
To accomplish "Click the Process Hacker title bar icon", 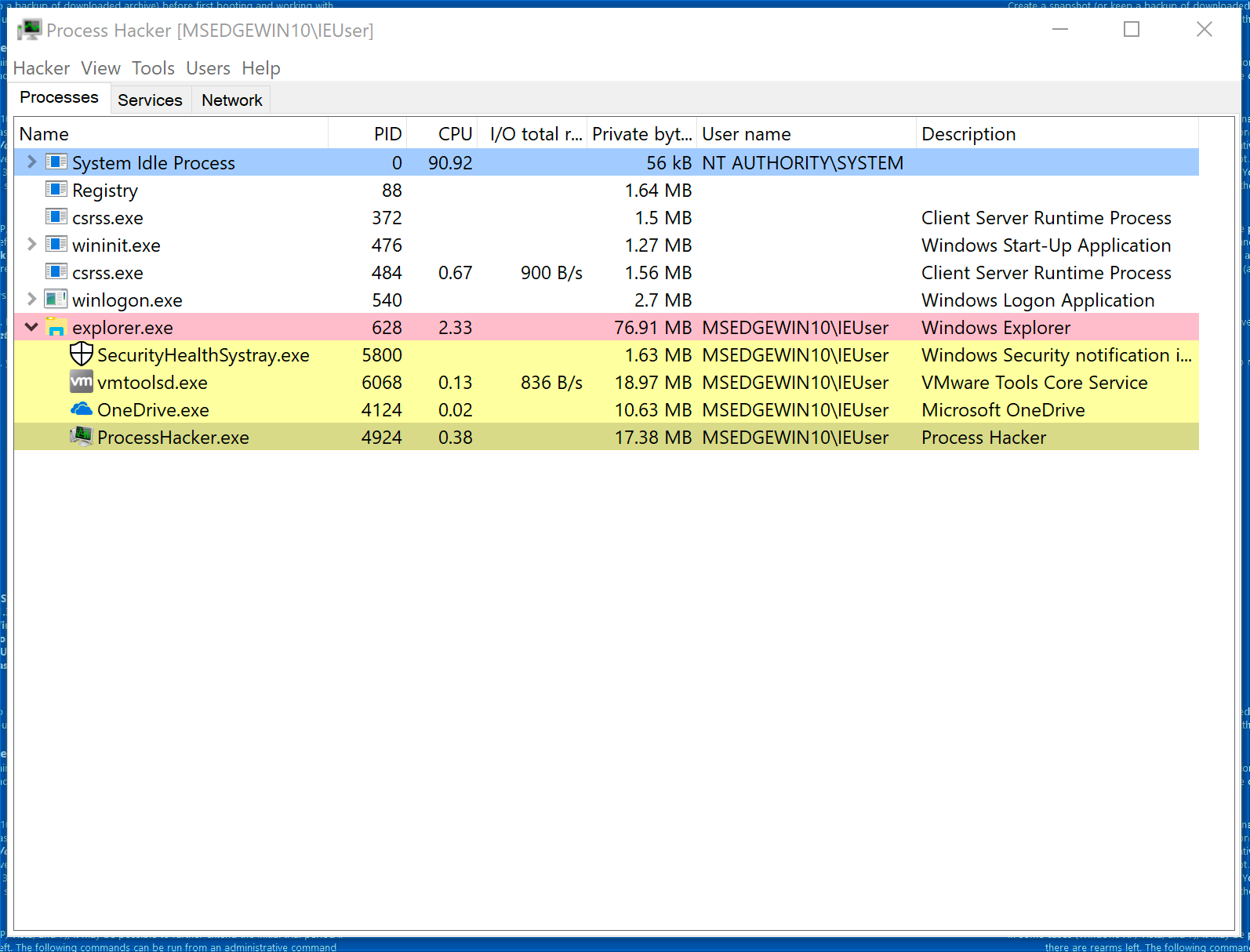I will coord(29,30).
